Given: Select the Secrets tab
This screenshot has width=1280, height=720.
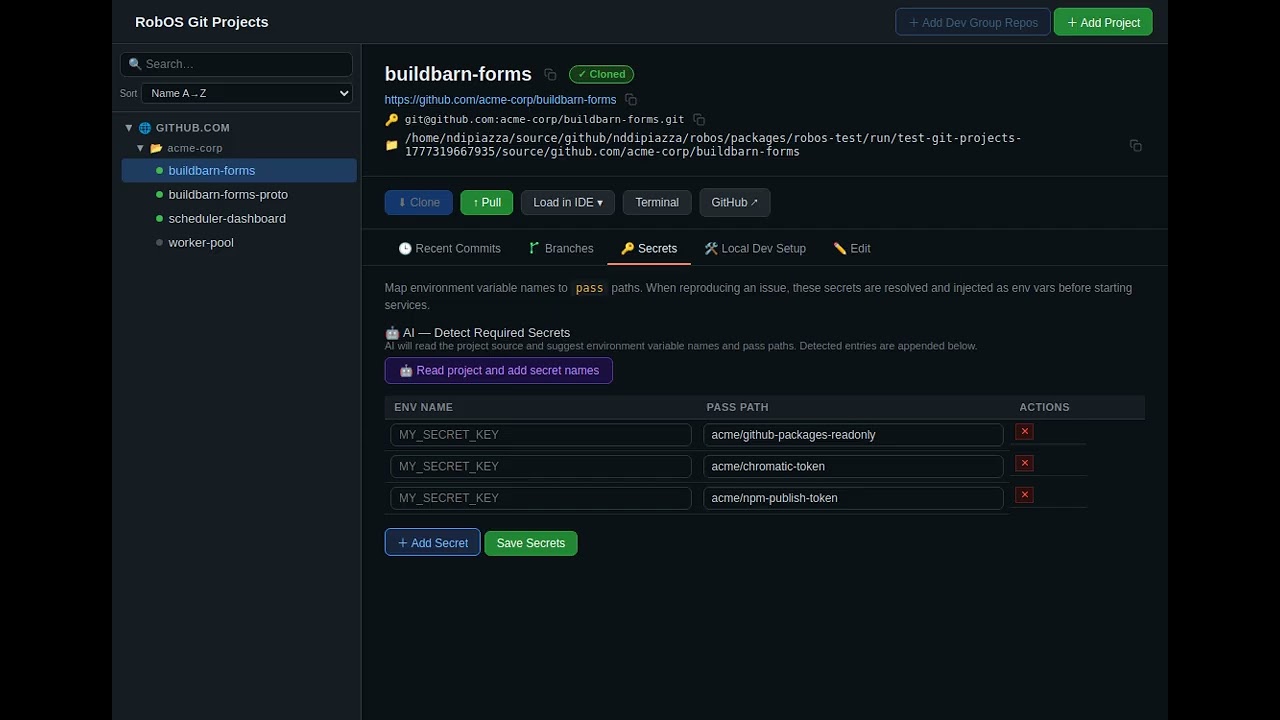Looking at the screenshot, I should pyautogui.click(x=649, y=249).
